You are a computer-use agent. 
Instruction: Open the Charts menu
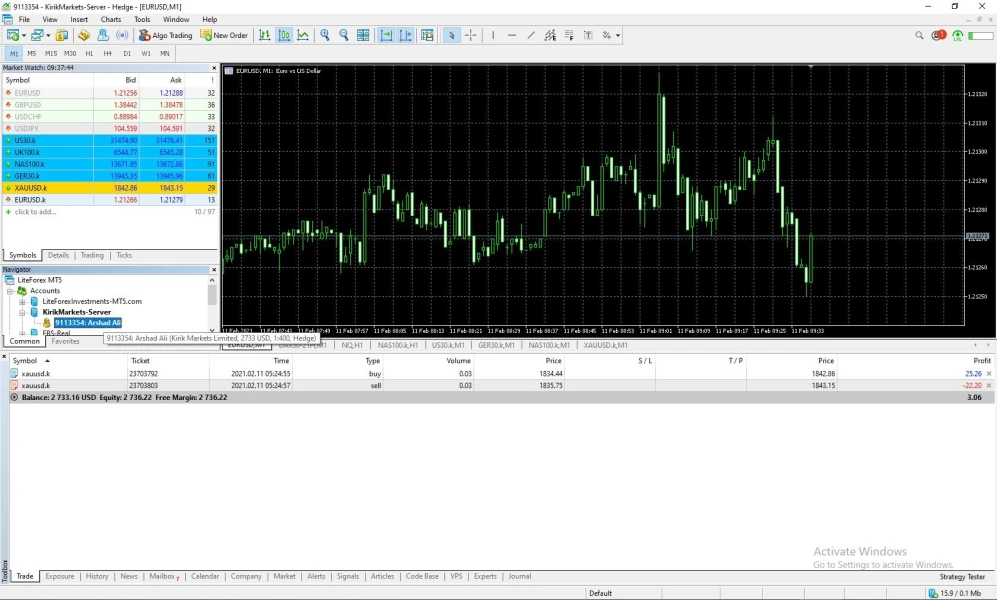click(111, 19)
